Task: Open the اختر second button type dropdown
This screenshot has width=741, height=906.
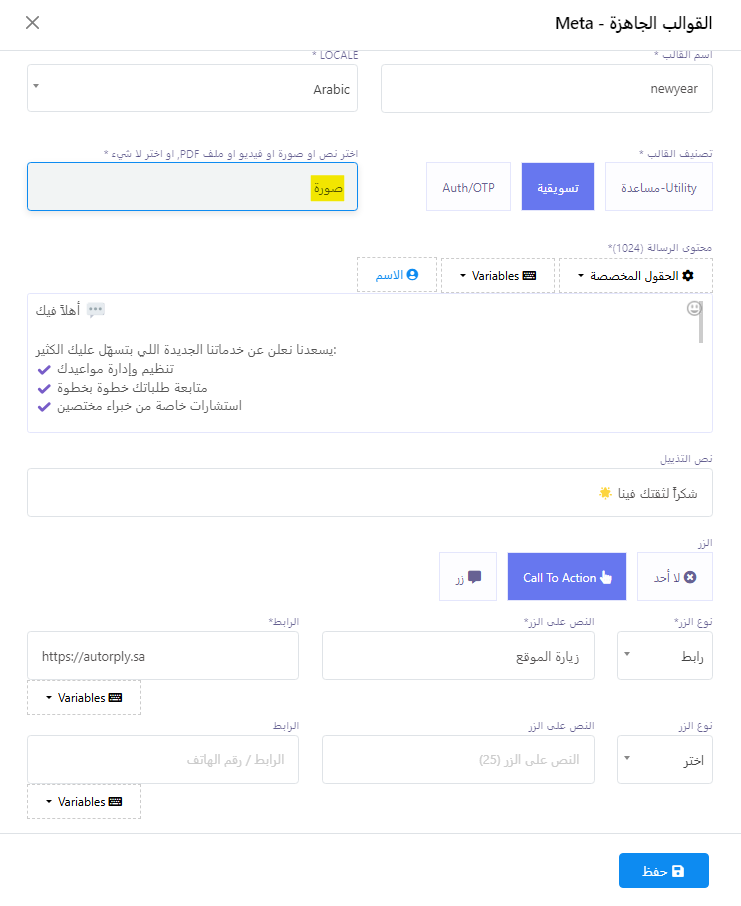Action: tap(665, 759)
